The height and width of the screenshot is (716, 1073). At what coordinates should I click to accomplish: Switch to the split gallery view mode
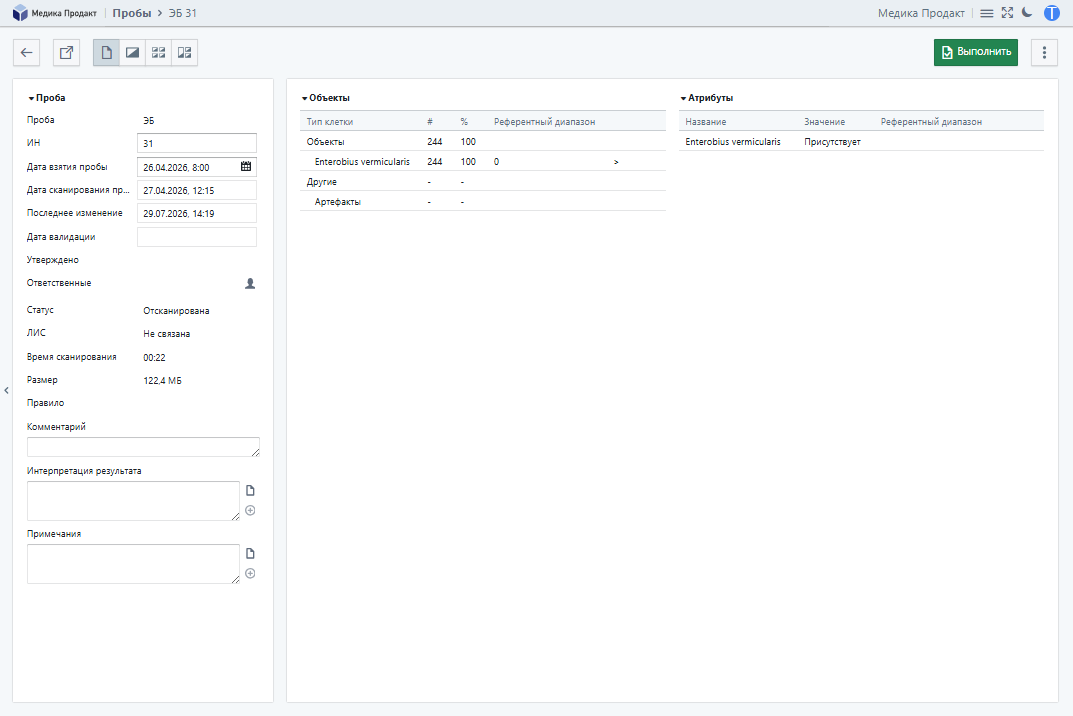coord(185,53)
